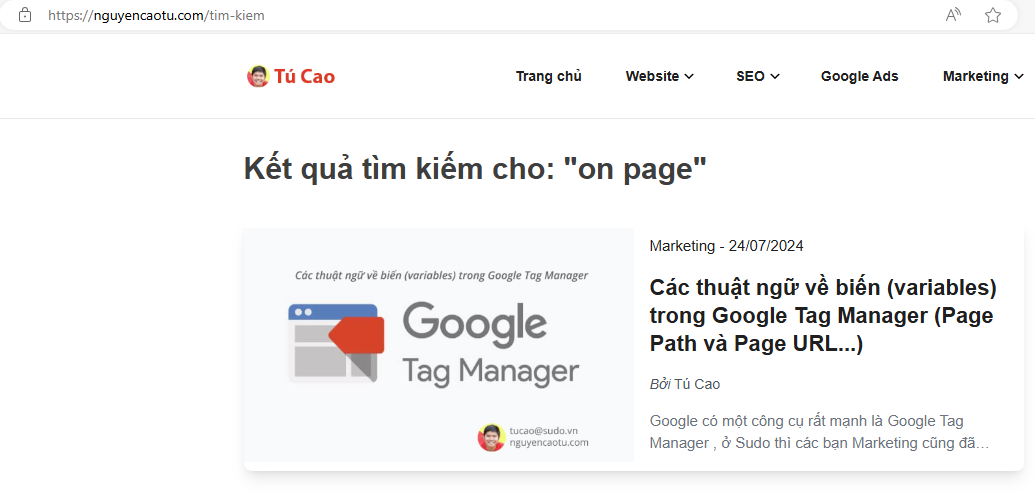Activate the Read aloud icon
1035x495 pixels.
tap(953, 15)
